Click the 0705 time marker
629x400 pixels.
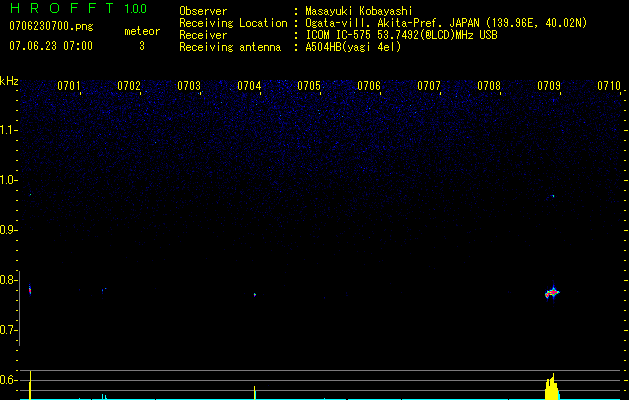click(x=308, y=86)
